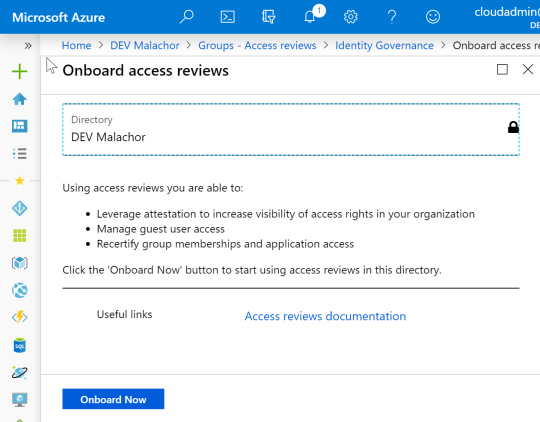
Task: Click 'Recertify group memberships and application access'
Action: pyautogui.click(x=225, y=244)
